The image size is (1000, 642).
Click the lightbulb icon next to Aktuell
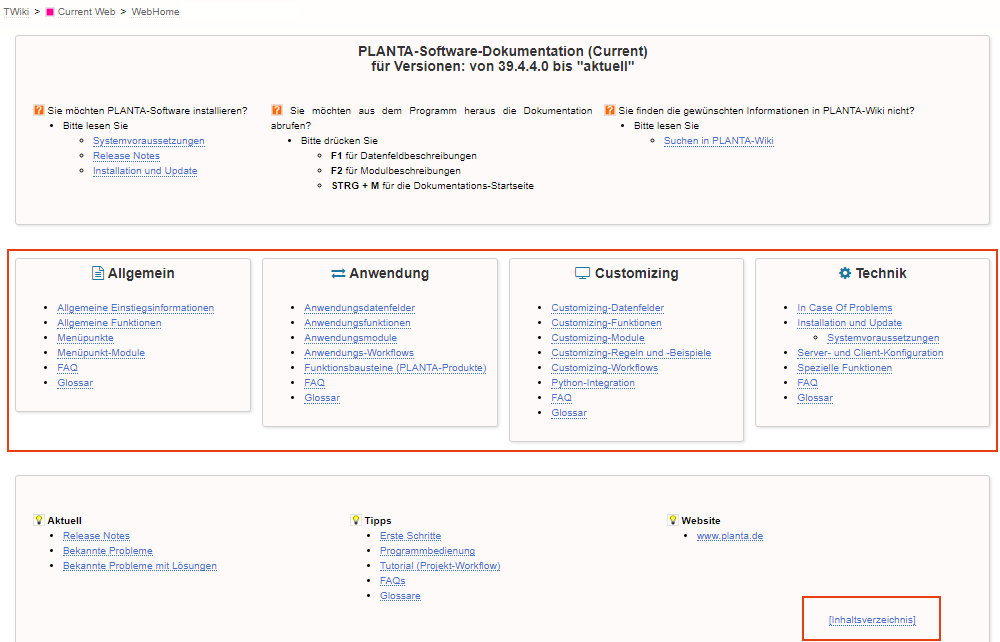click(x=39, y=520)
